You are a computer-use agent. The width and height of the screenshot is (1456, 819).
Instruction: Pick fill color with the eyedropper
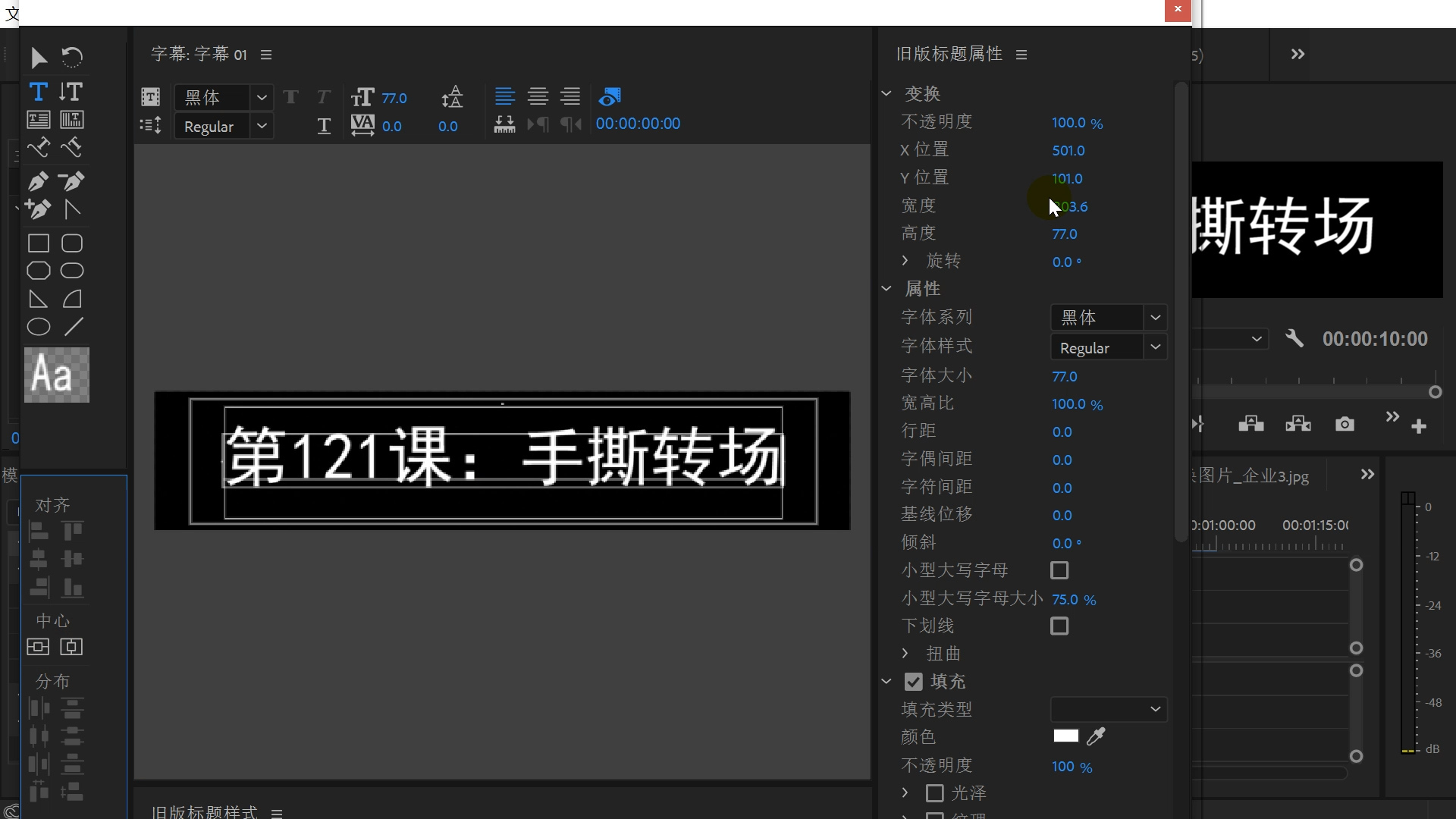(1097, 736)
